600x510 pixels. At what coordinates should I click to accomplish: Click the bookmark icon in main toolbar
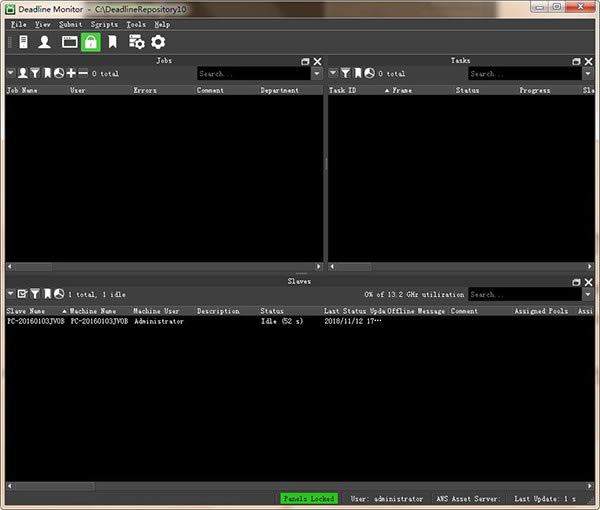[x=113, y=42]
